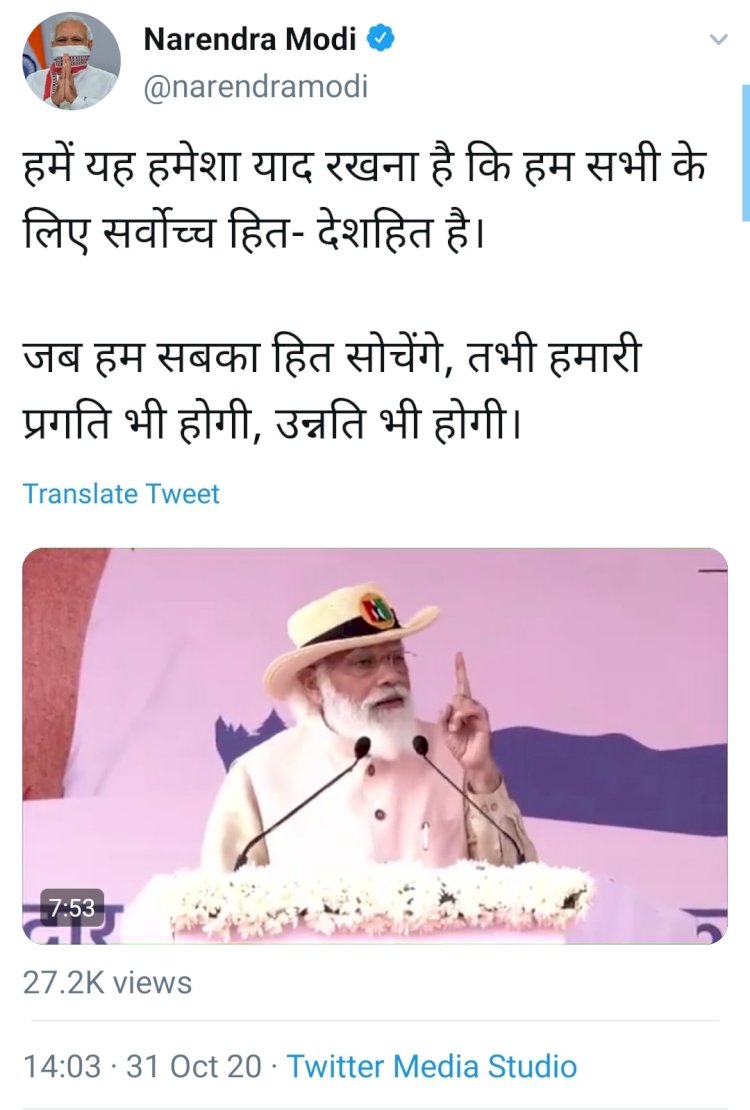Play the speech video thumbnail

tap(375, 745)
